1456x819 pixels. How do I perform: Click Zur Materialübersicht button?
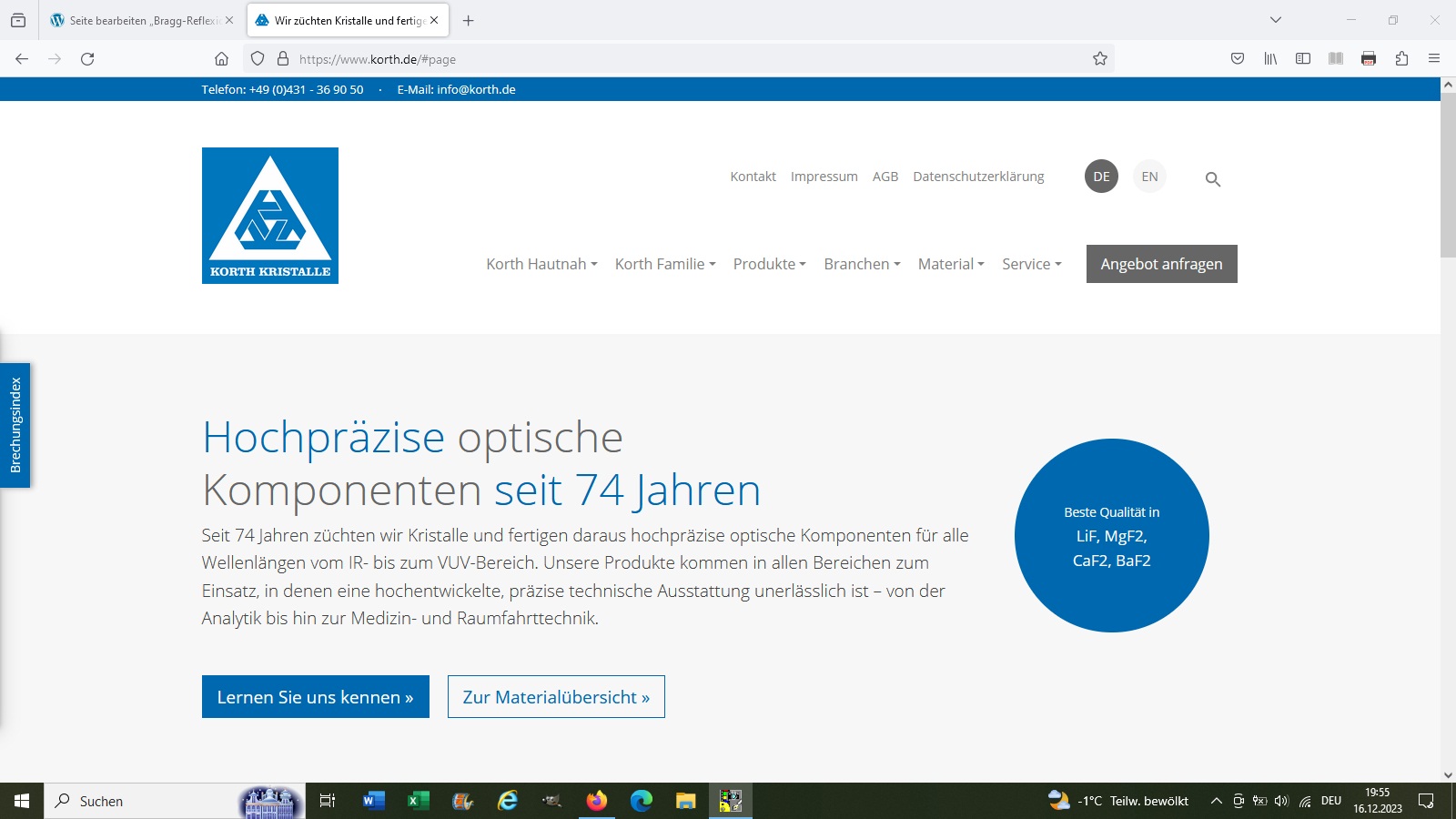(556, 697)
